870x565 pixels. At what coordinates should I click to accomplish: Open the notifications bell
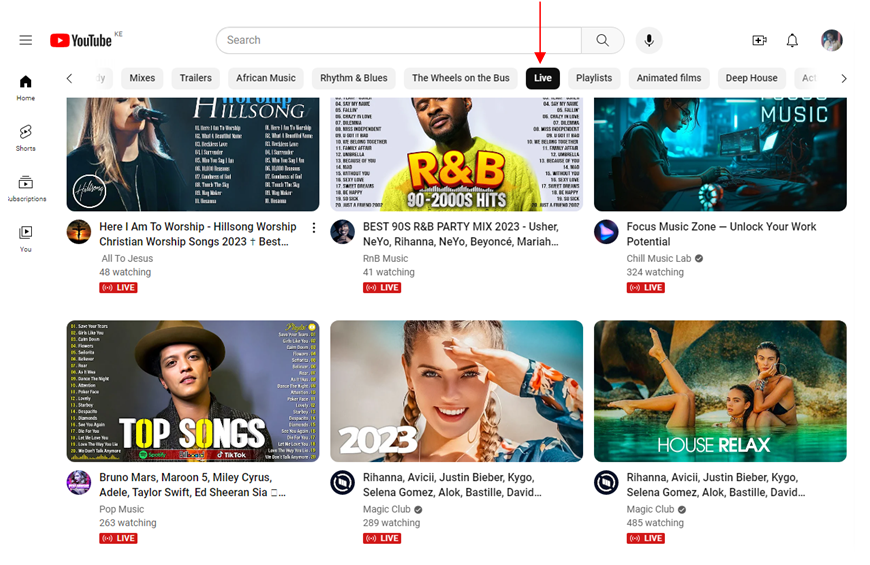792,40
